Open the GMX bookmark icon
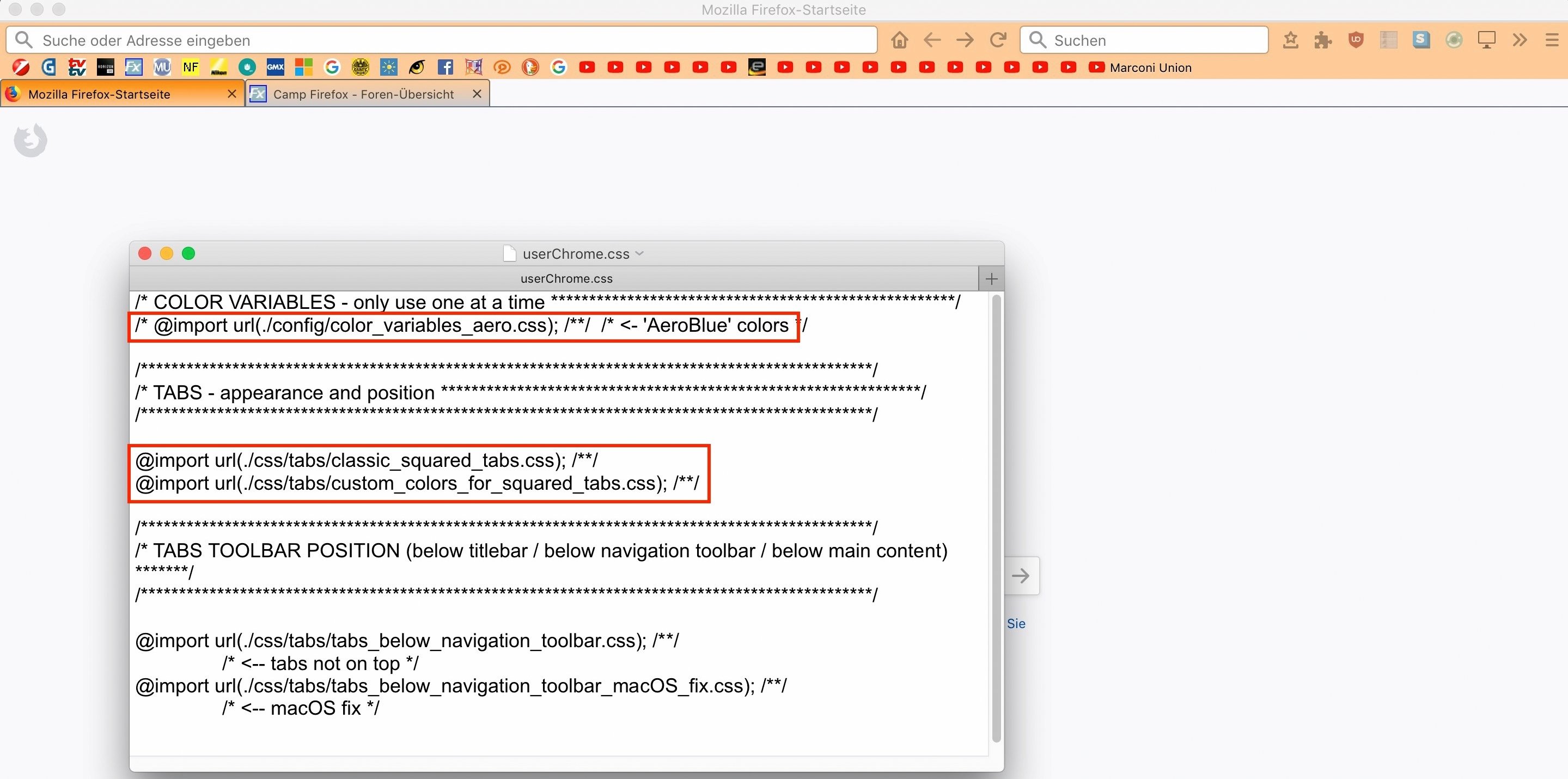This screenshot has height=779, width=1568. pos(275,67)
